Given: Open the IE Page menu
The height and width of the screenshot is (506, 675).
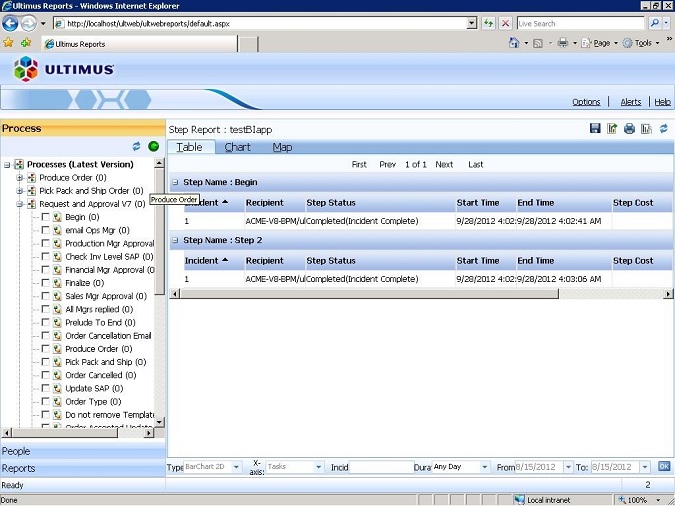Looking at the screenshot, I should [x=598, y=43].
